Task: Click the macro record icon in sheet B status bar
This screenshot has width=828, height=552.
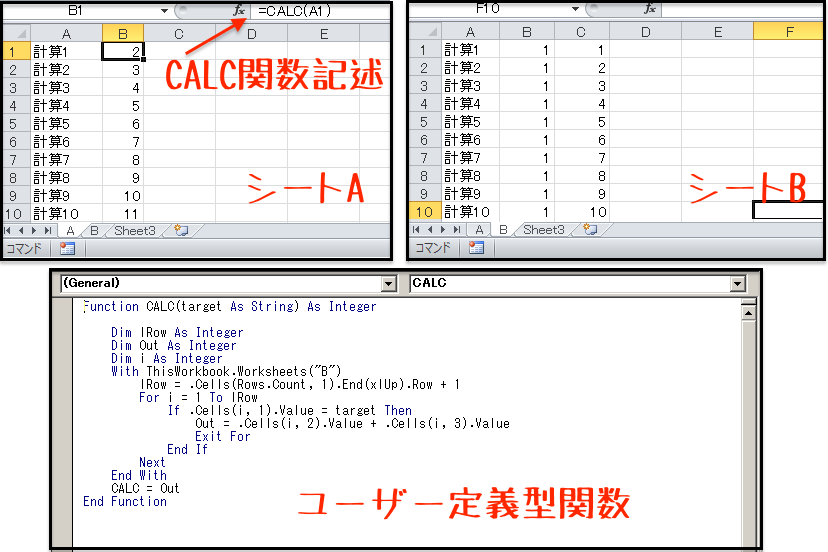Action: [x=476, y=247]
